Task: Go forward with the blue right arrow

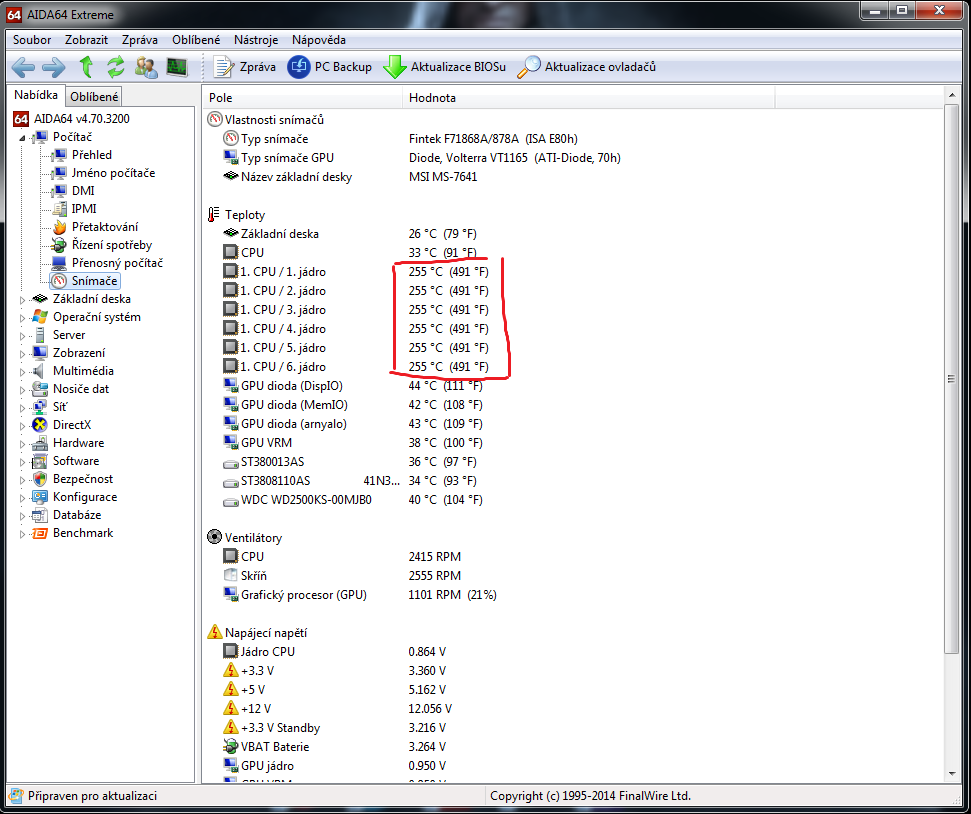Action: click(53, 67)
